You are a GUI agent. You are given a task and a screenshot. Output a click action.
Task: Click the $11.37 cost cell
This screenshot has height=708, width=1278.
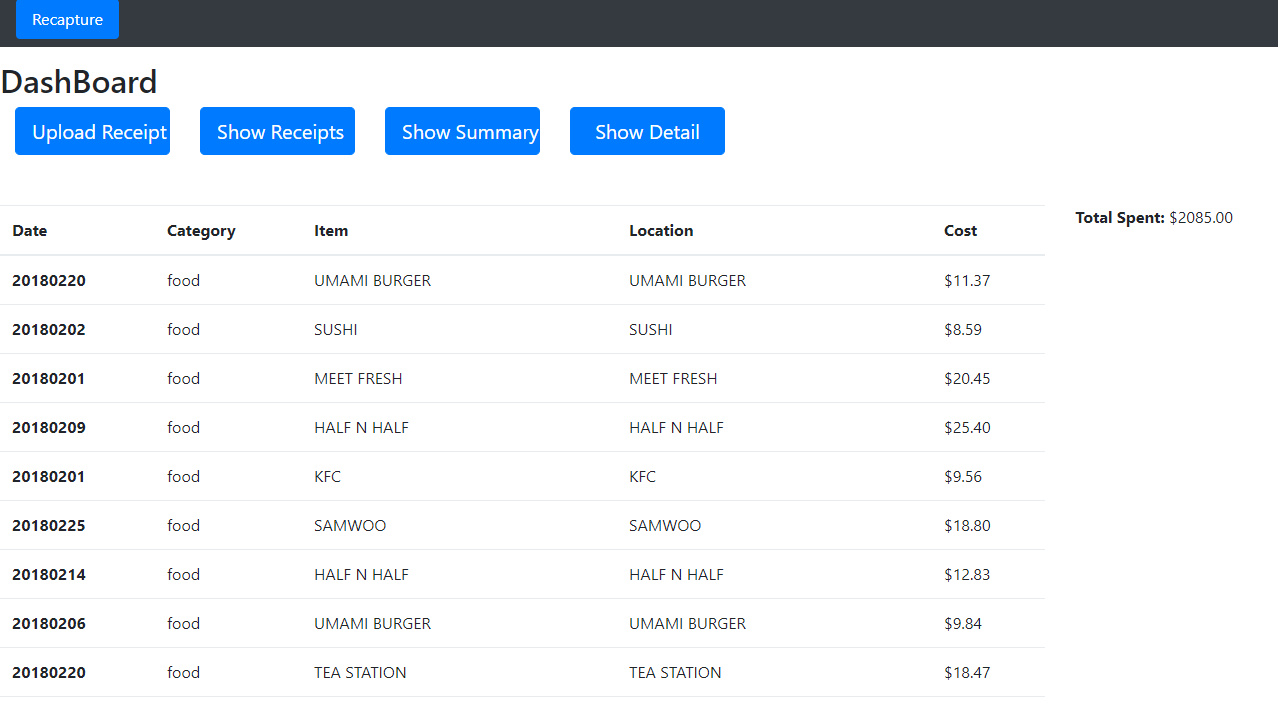coord(967,280)
